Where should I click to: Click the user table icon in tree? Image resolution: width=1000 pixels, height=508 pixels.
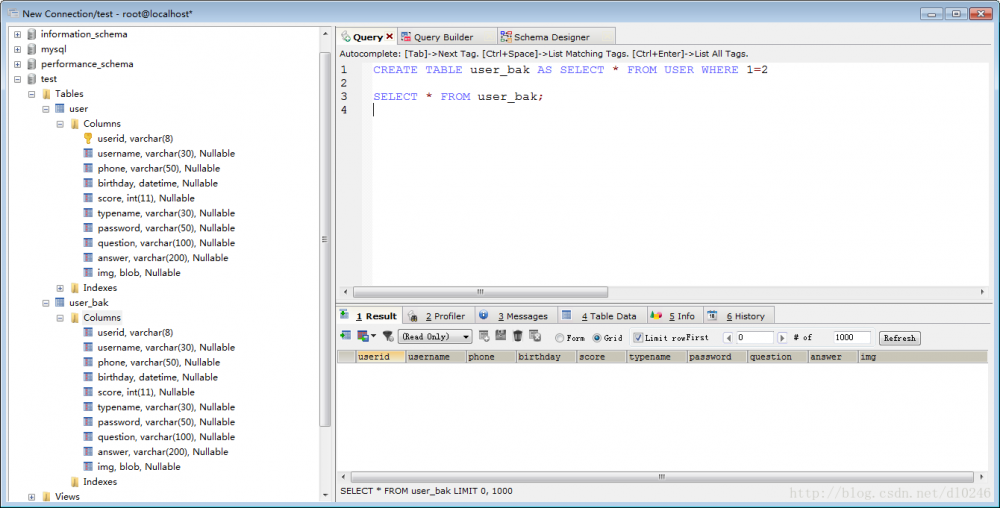(x=59, y=109)
